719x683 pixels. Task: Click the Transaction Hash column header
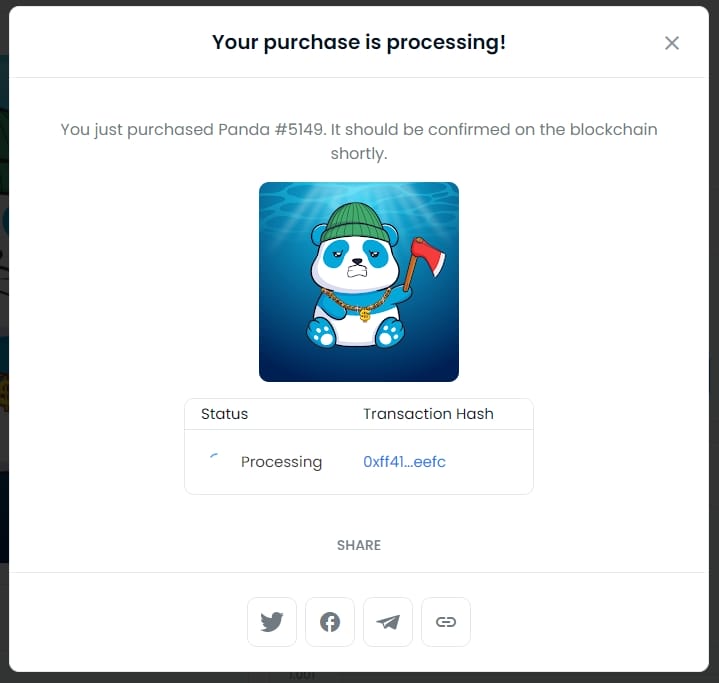[x=428, y=414]
